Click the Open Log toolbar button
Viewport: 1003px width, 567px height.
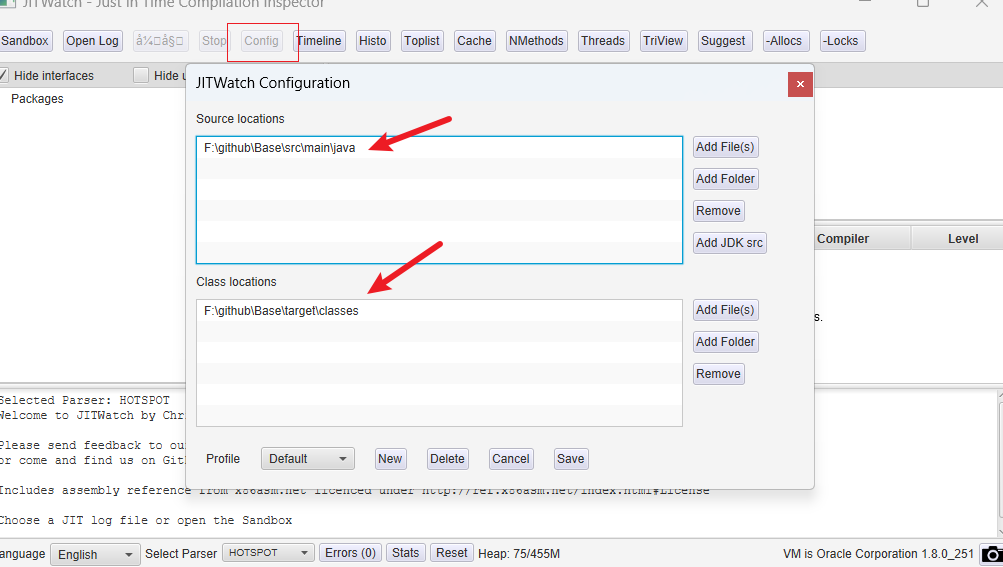pos(92,41)
